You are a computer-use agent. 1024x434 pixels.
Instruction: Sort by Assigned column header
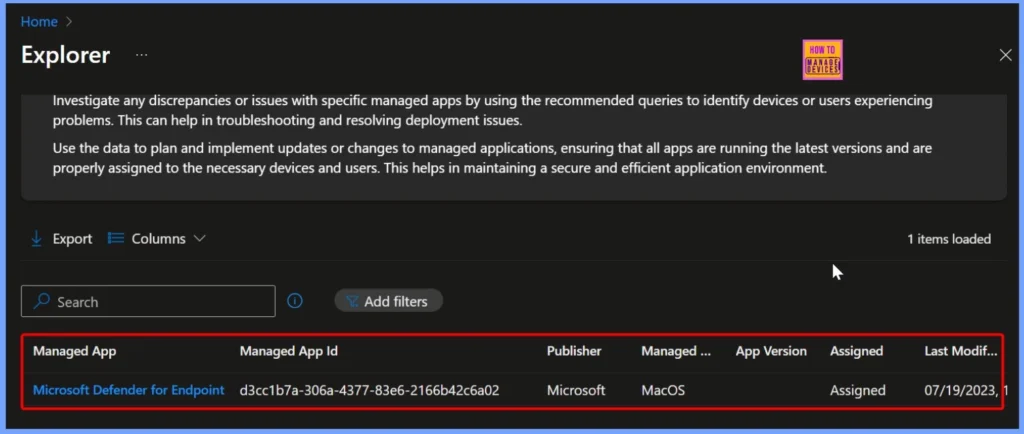pyautogui.click(x=856, y=351)
